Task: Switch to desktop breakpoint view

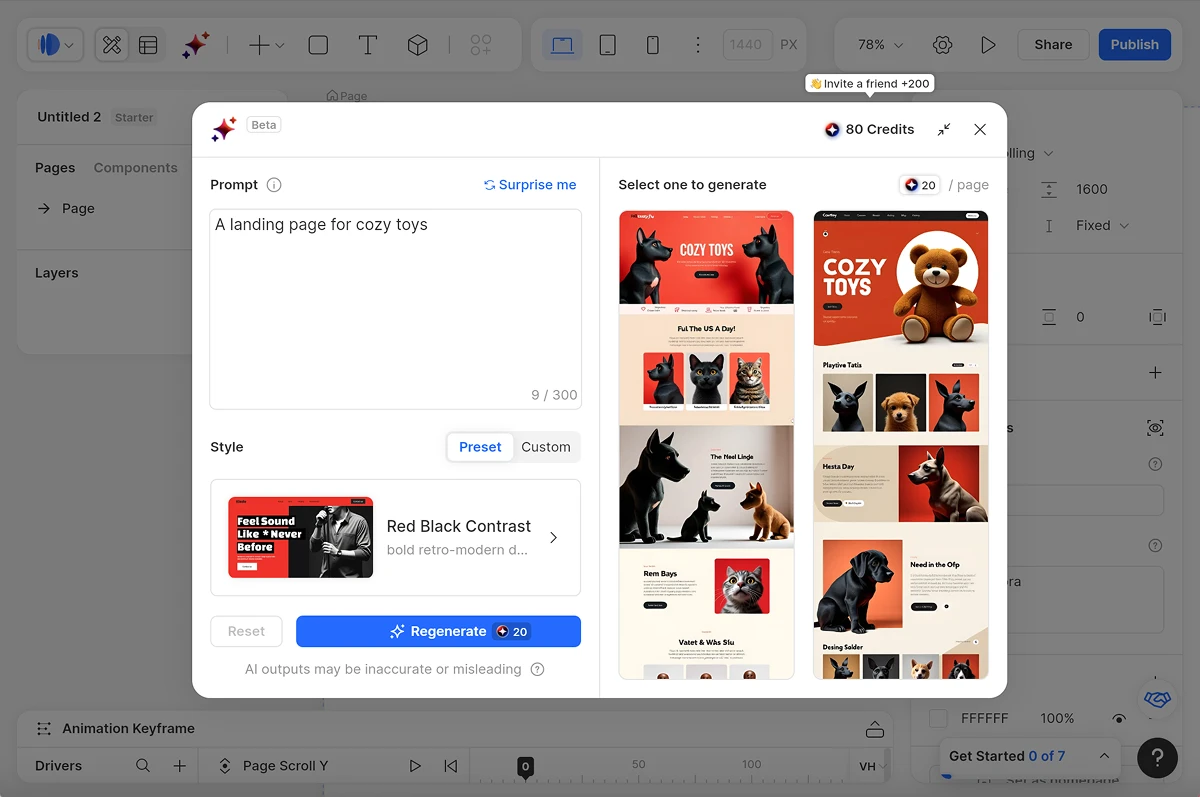Action: click(562, 45)
